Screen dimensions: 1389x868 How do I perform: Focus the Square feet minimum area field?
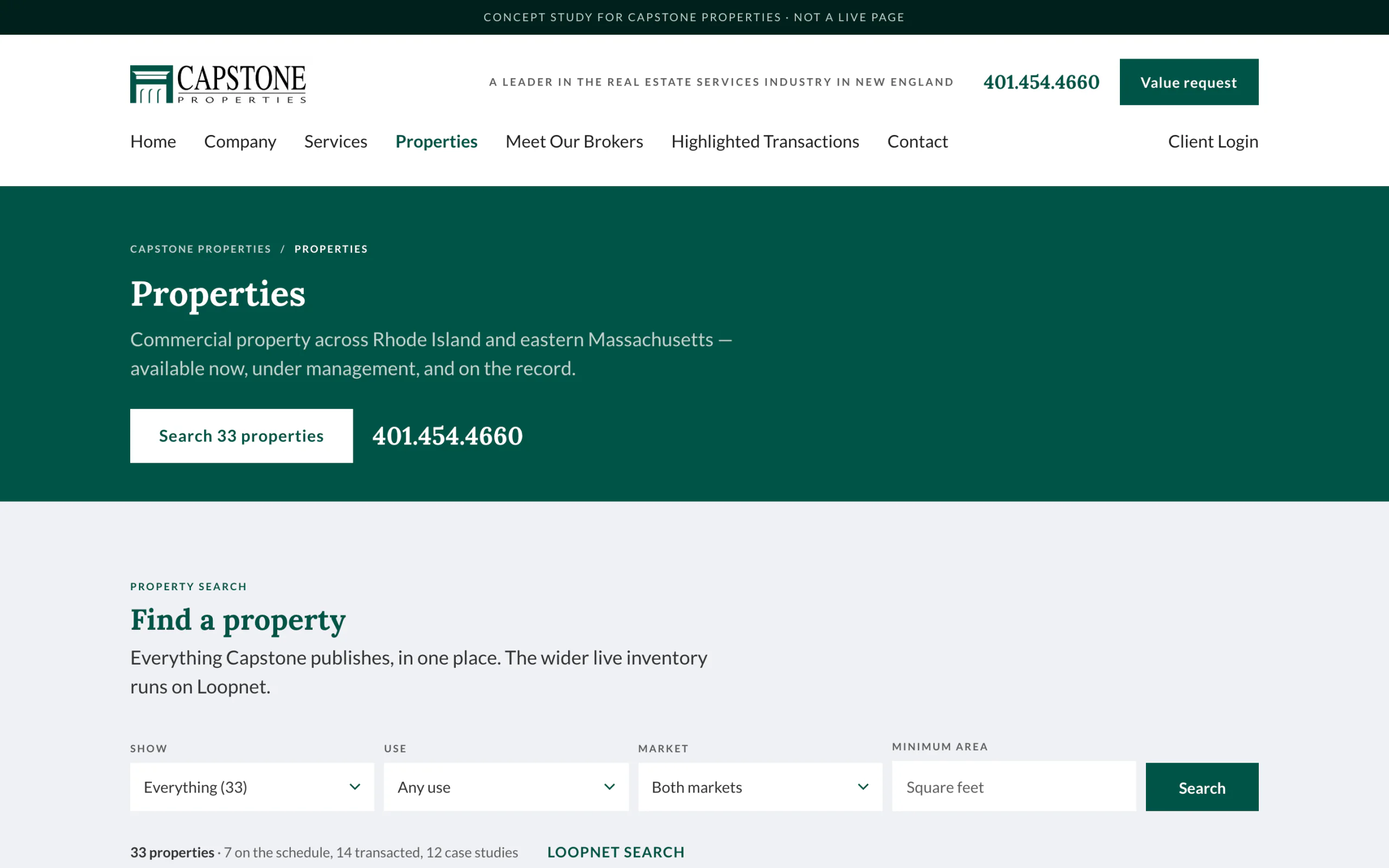pyautogui.click(x=1014, y=787)
